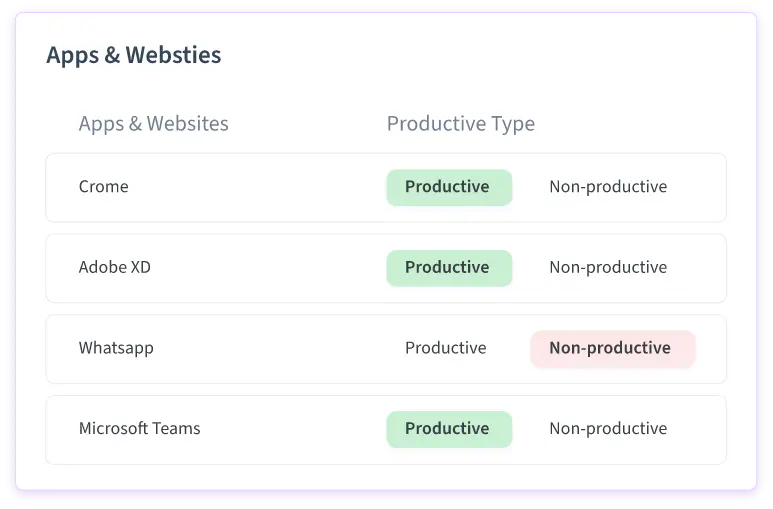Screen dimensions: 773x509
Task: Mark Crome as Productive
Action: (x=448, y=187)
